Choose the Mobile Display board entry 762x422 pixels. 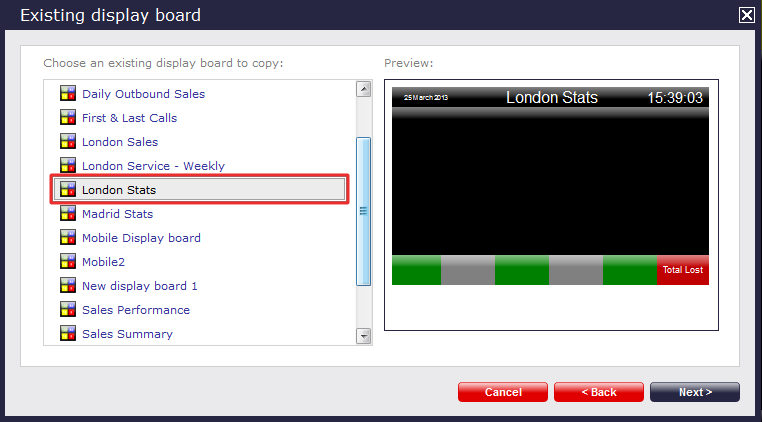141,238
